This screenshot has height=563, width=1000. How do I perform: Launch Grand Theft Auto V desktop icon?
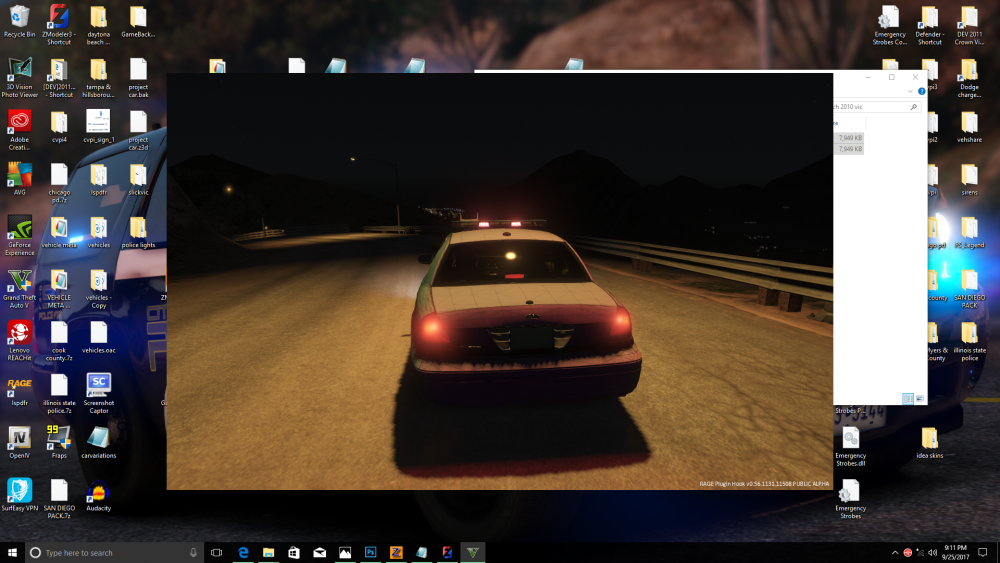(20, 288)
